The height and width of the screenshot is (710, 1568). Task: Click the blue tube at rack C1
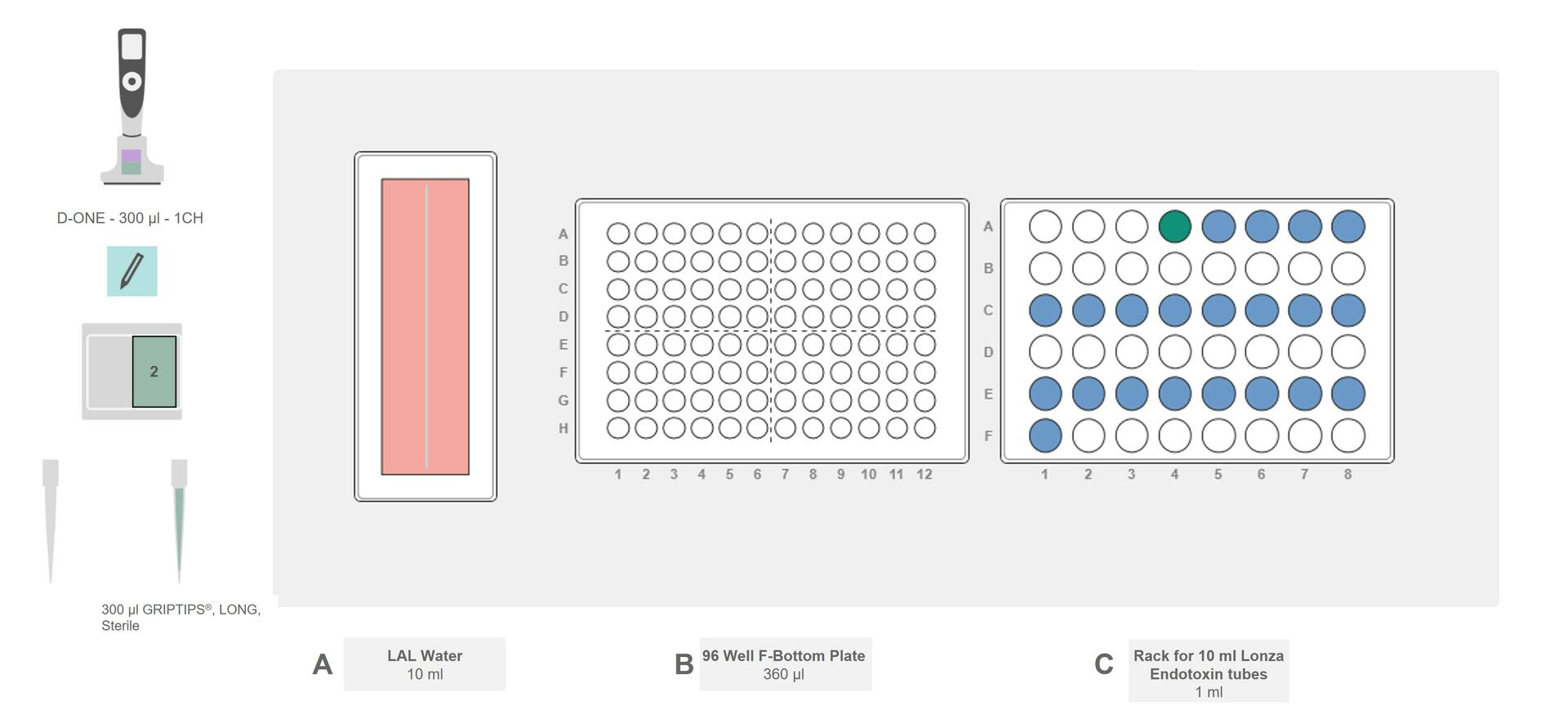(x=1045, y=310)
